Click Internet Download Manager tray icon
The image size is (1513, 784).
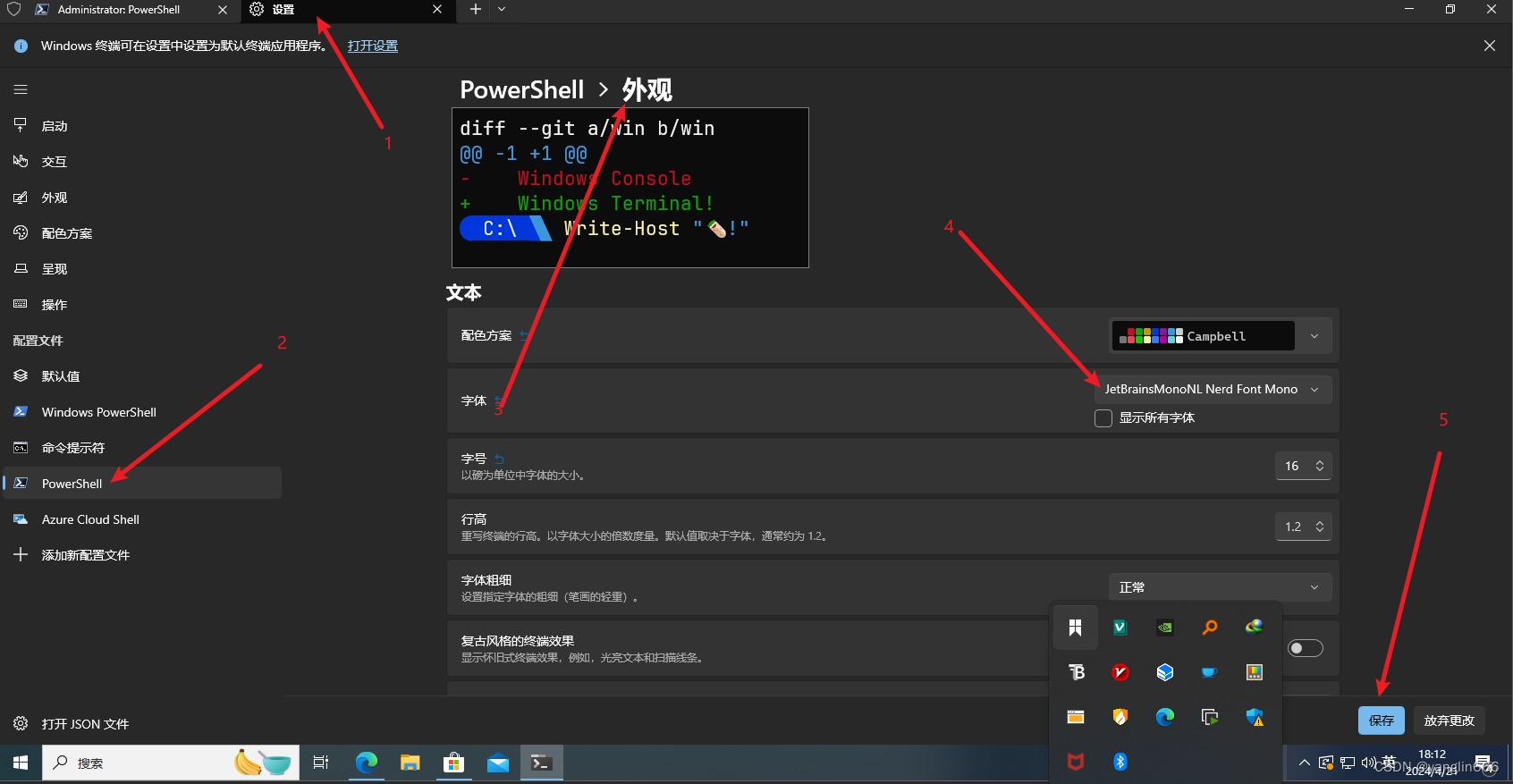(x=1255, y=628)
